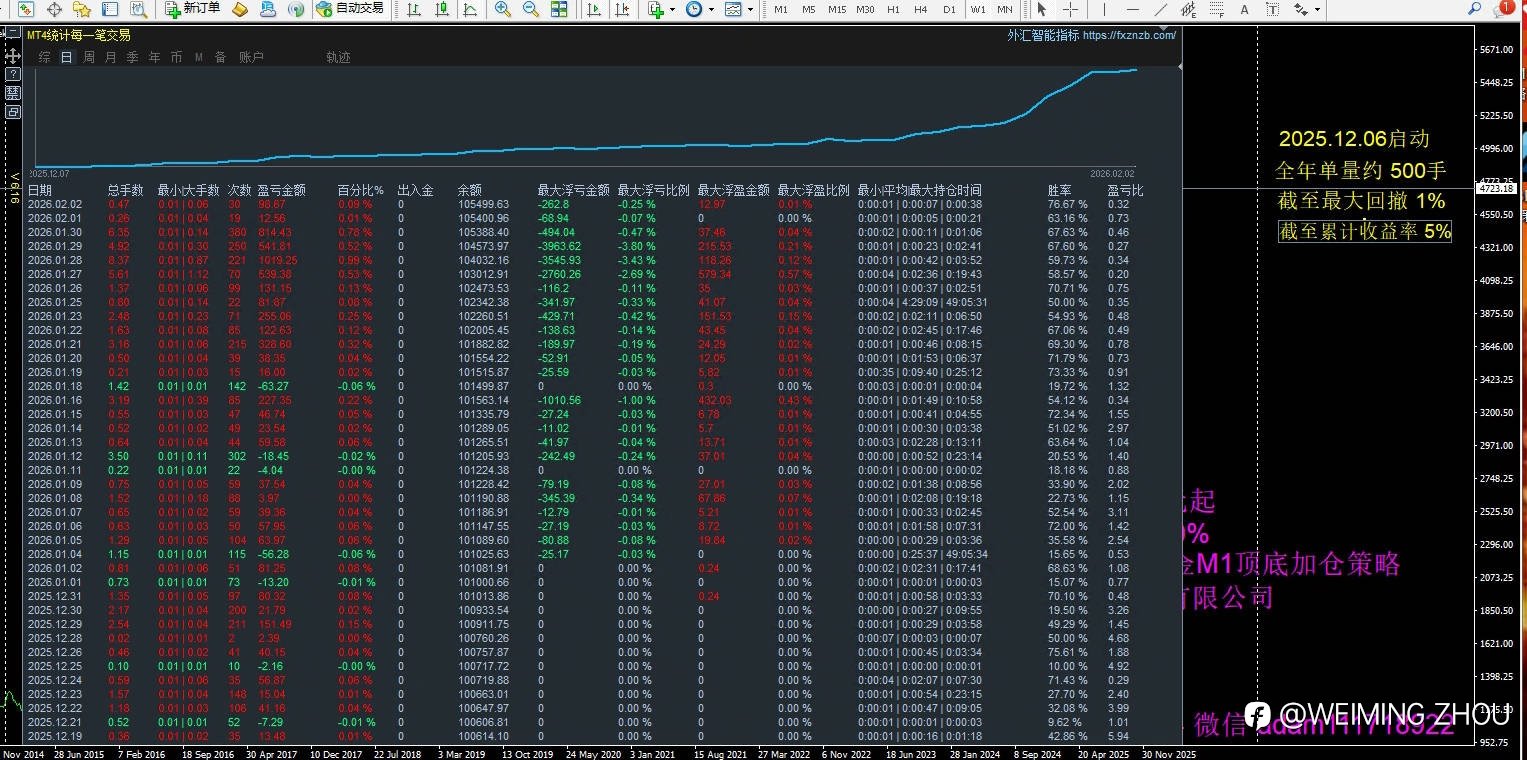1527x760 pixels.
Task: Choose the Fibonacci retracement tool
Action: pyautogui.click(x=1217, y=9)
